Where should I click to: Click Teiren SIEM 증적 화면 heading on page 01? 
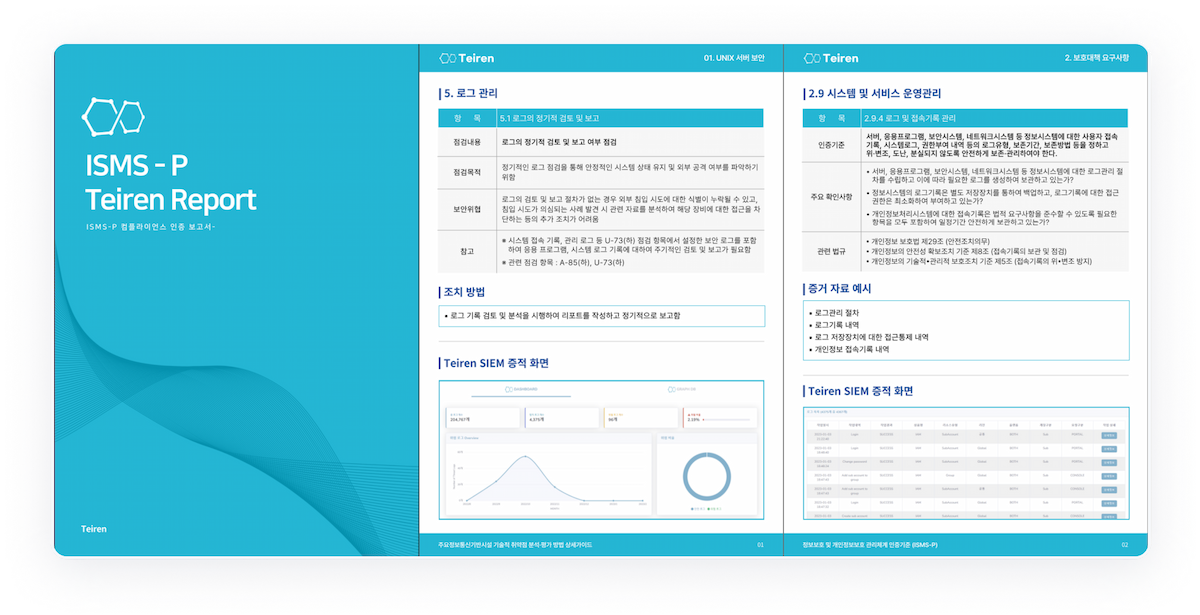click(x=496, y=363)
